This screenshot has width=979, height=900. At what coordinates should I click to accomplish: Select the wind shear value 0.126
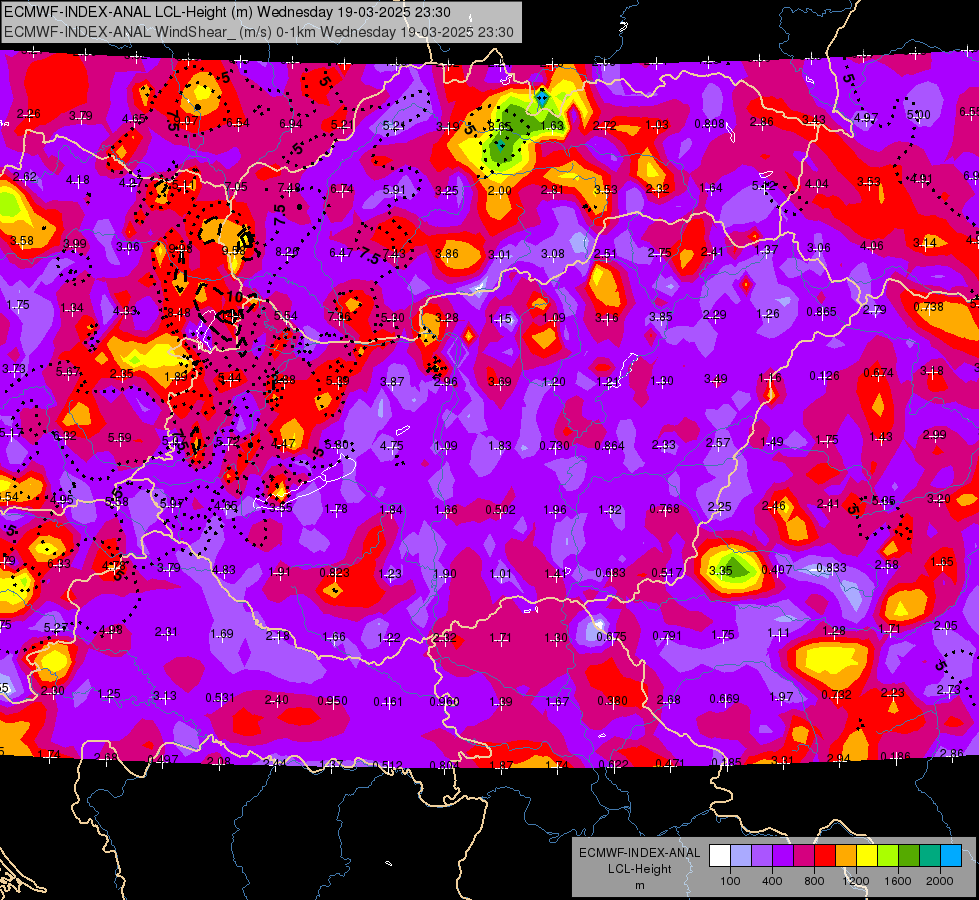coord(824,375)
